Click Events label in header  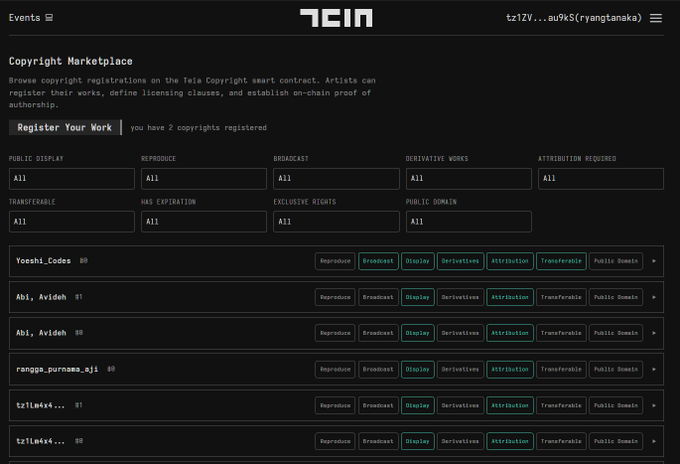click(24, 18)
